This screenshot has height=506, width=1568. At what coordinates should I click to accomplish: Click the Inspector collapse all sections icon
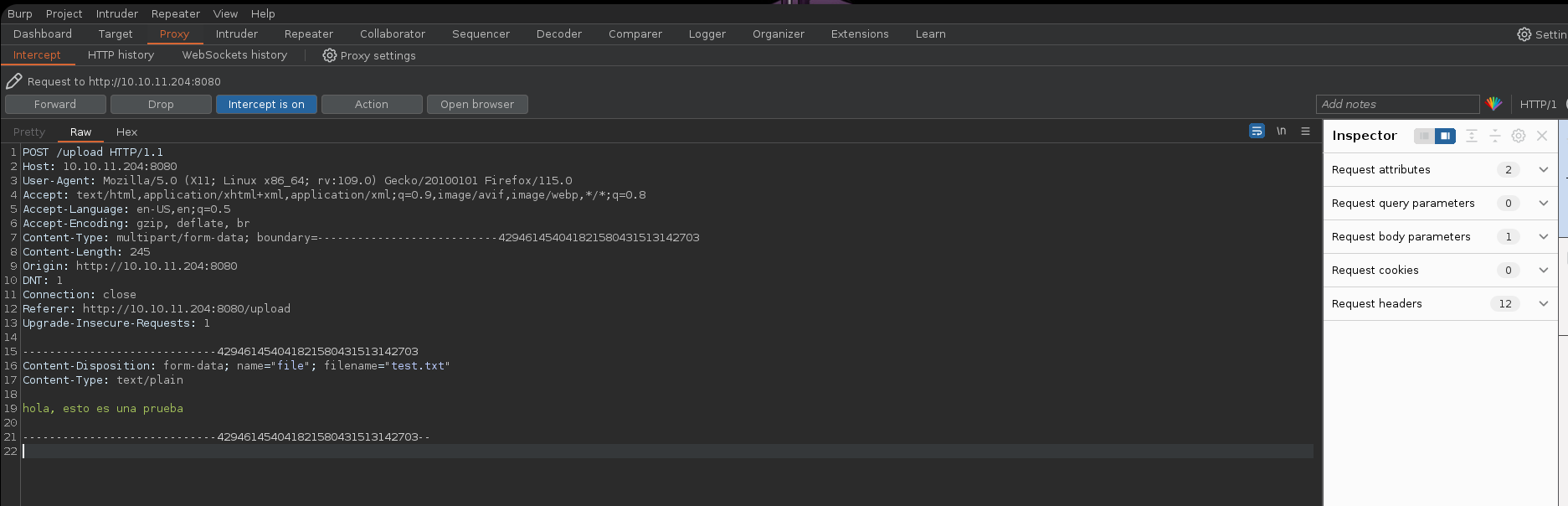1494,136
